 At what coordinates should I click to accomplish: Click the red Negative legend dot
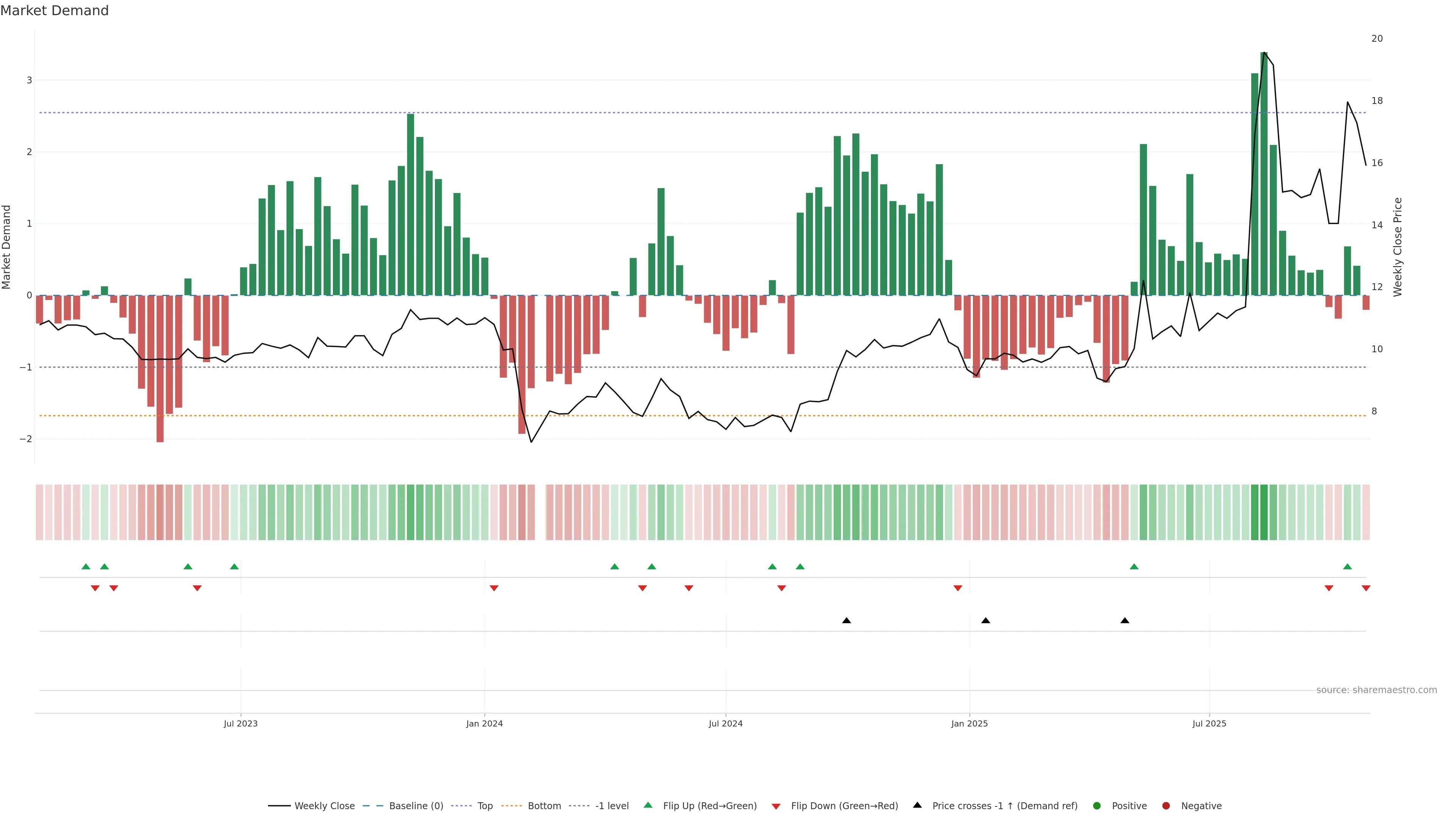pyautogui.click(x=1166, y=806)
